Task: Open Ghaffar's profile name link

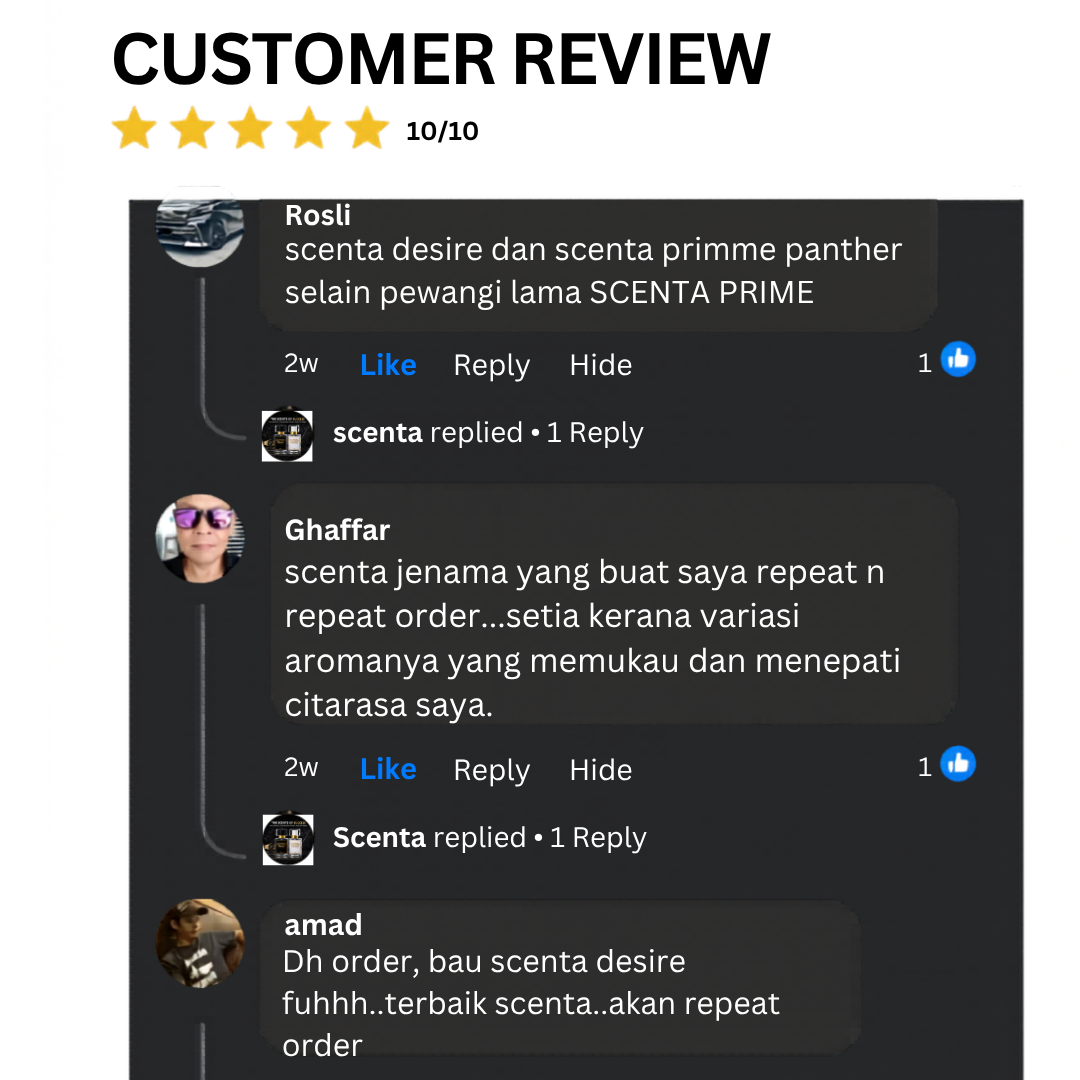Action: [337, 530]
